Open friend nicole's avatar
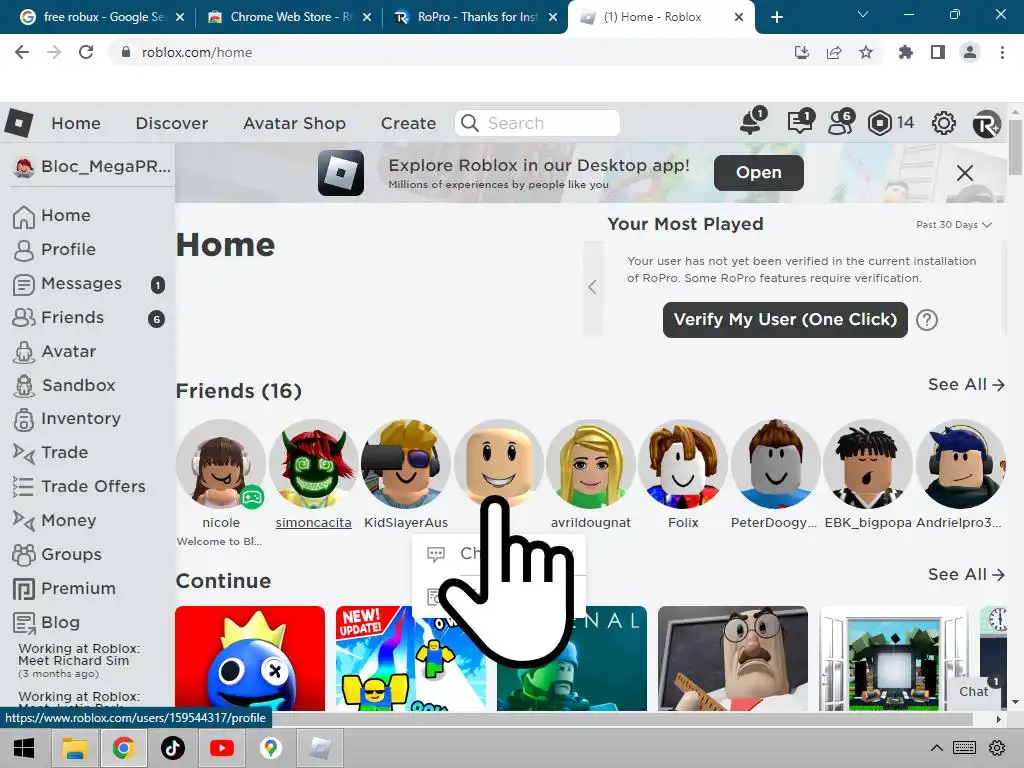The width and height of the screenshot is (1024, 768). (x=221, y=464)
